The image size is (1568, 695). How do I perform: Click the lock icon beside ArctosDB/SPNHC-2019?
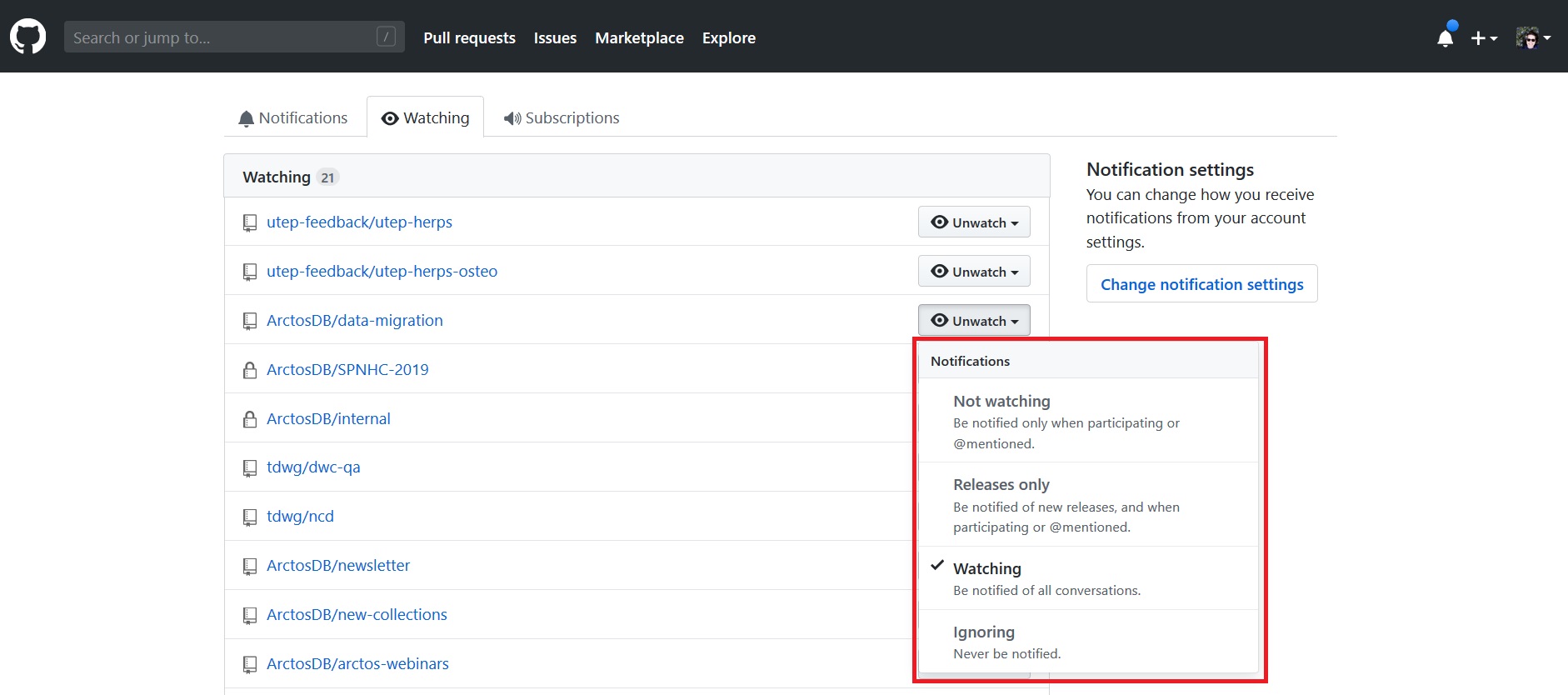coord(249,370)
